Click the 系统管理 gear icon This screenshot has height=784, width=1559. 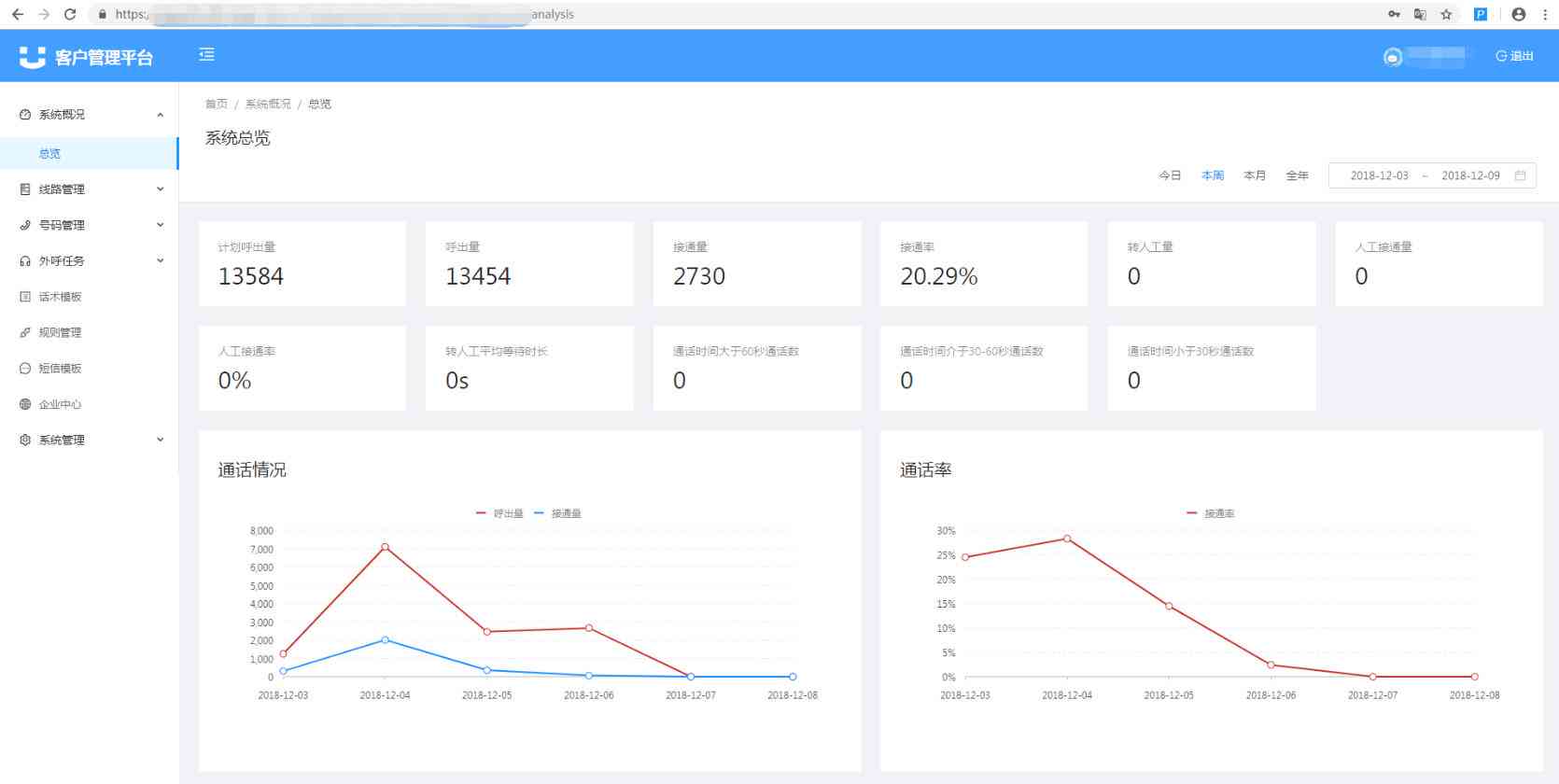[x=25, y=440]
